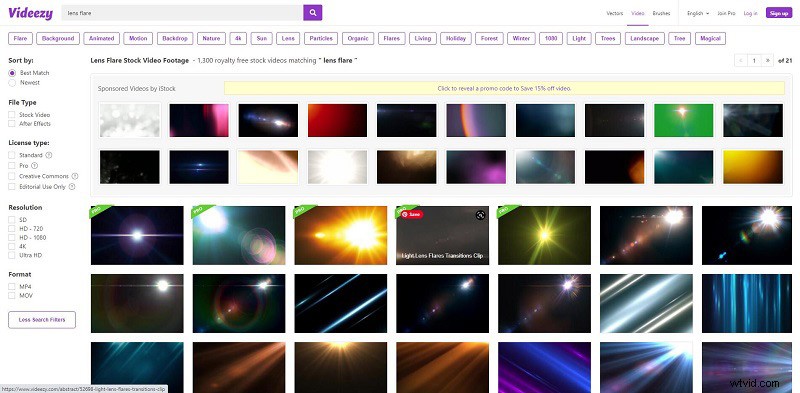Collapse filters with Less Search Filters
Image resolution: width=800 pixels, height=393 pixels.
pos(42,320)
